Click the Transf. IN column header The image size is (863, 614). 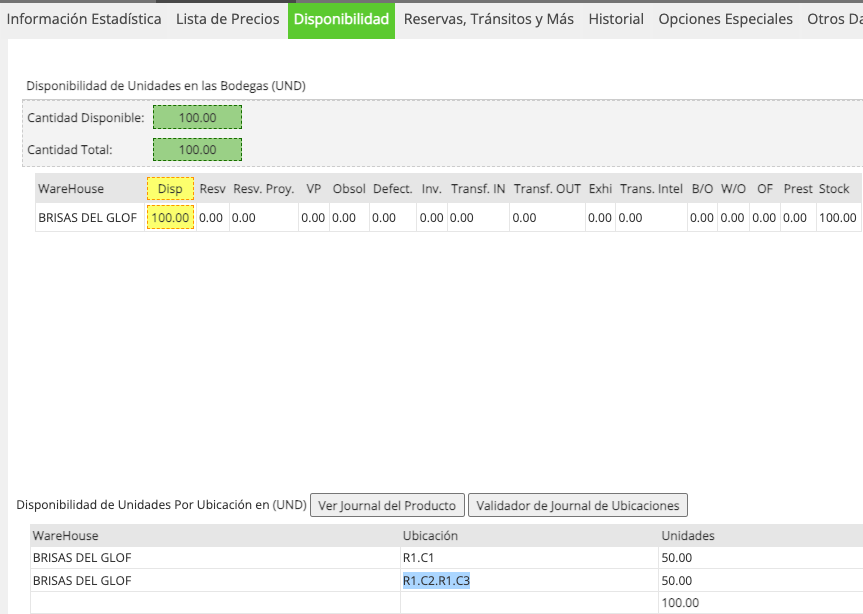(478, 189)
